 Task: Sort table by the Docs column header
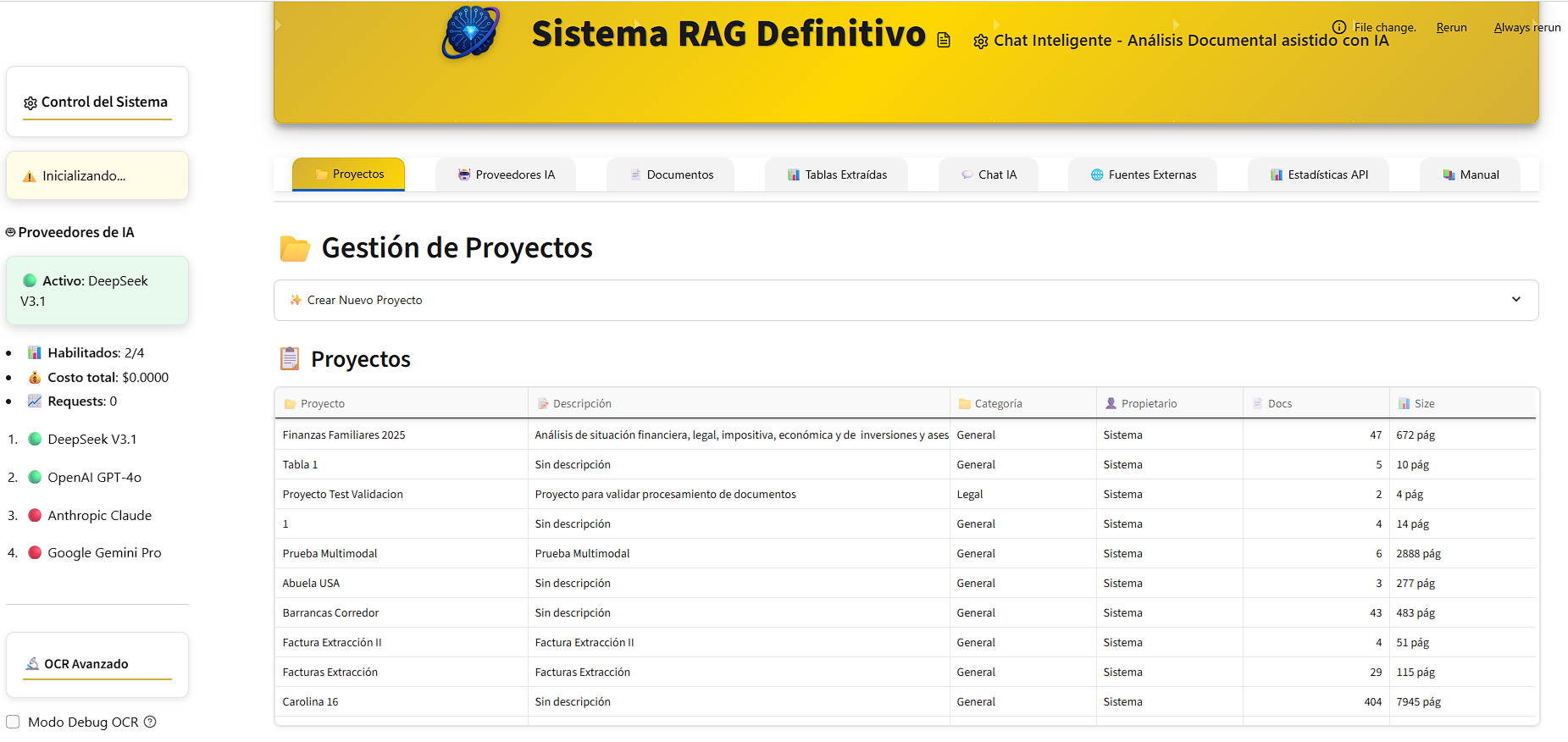tap(1279, 403)
